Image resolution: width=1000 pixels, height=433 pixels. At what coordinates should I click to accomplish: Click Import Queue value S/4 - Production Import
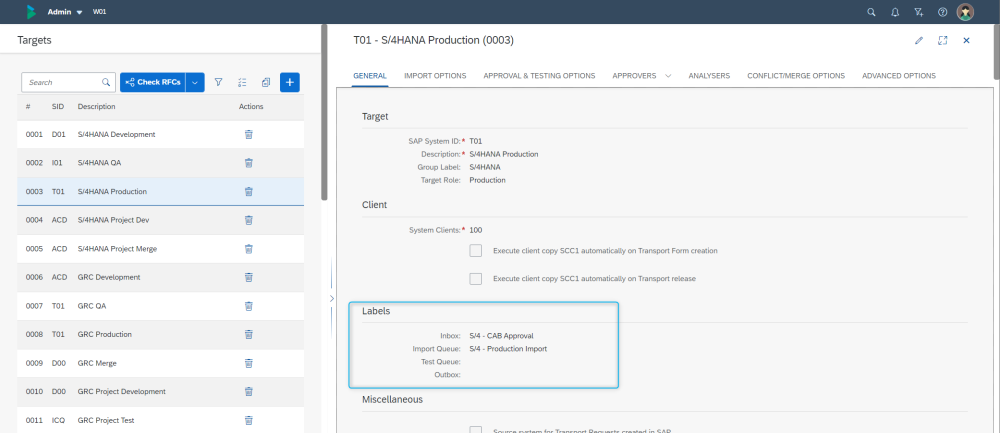pos(508,349)
